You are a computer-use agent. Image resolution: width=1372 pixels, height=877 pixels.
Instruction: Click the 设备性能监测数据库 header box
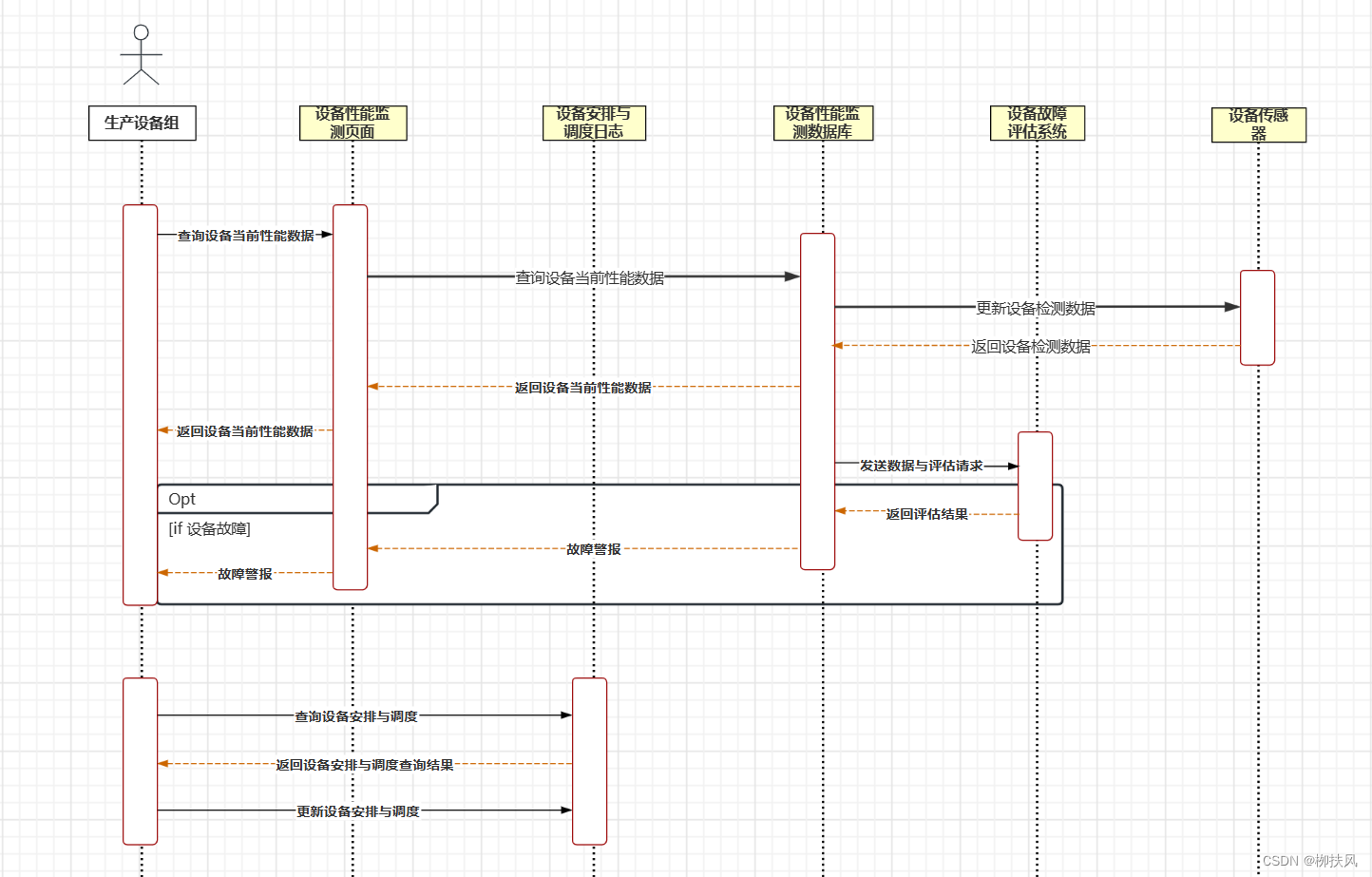[823, 123]
